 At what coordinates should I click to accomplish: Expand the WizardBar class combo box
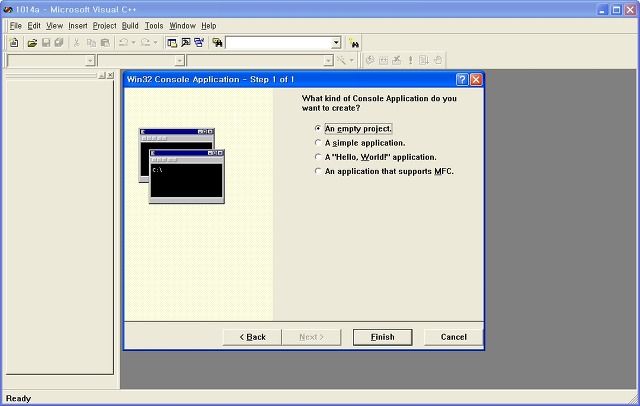[90, 61]
